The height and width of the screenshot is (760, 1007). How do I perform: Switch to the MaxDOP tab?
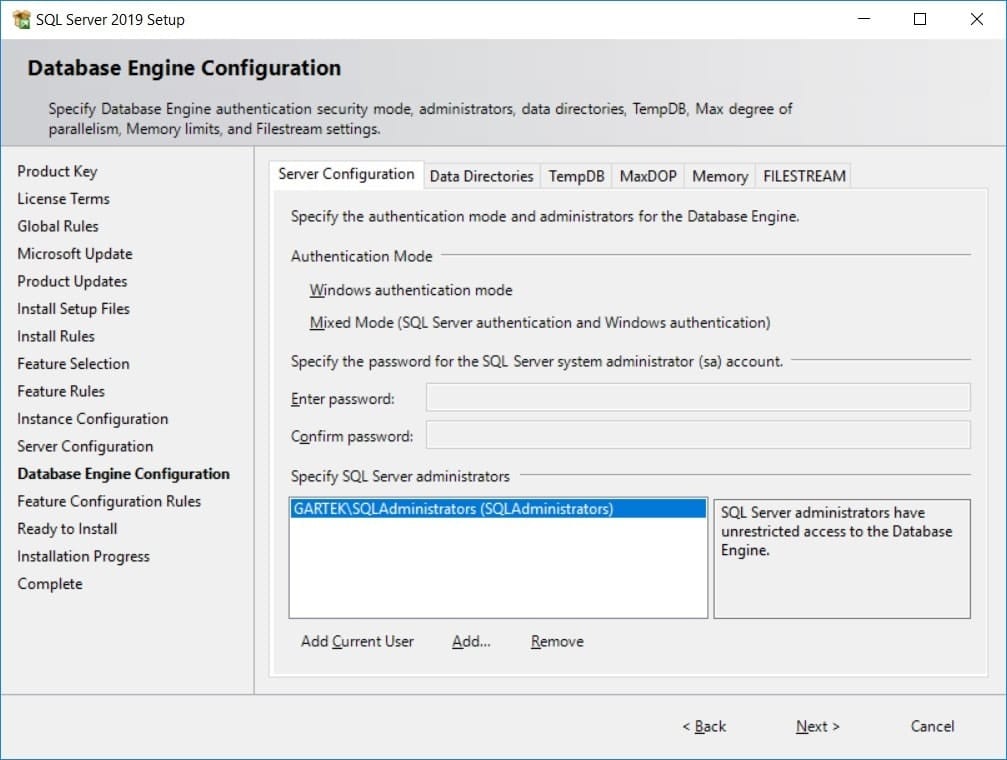pos(647,175)
